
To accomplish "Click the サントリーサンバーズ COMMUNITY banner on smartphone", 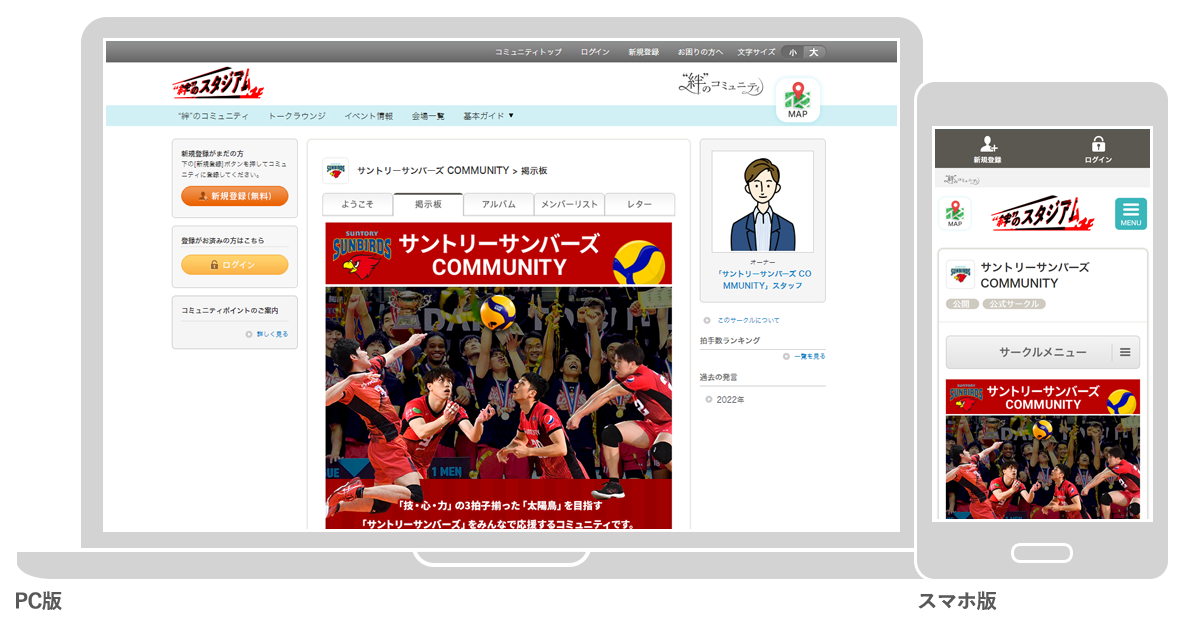I will pyautogui.click(x=1043, y=397).
